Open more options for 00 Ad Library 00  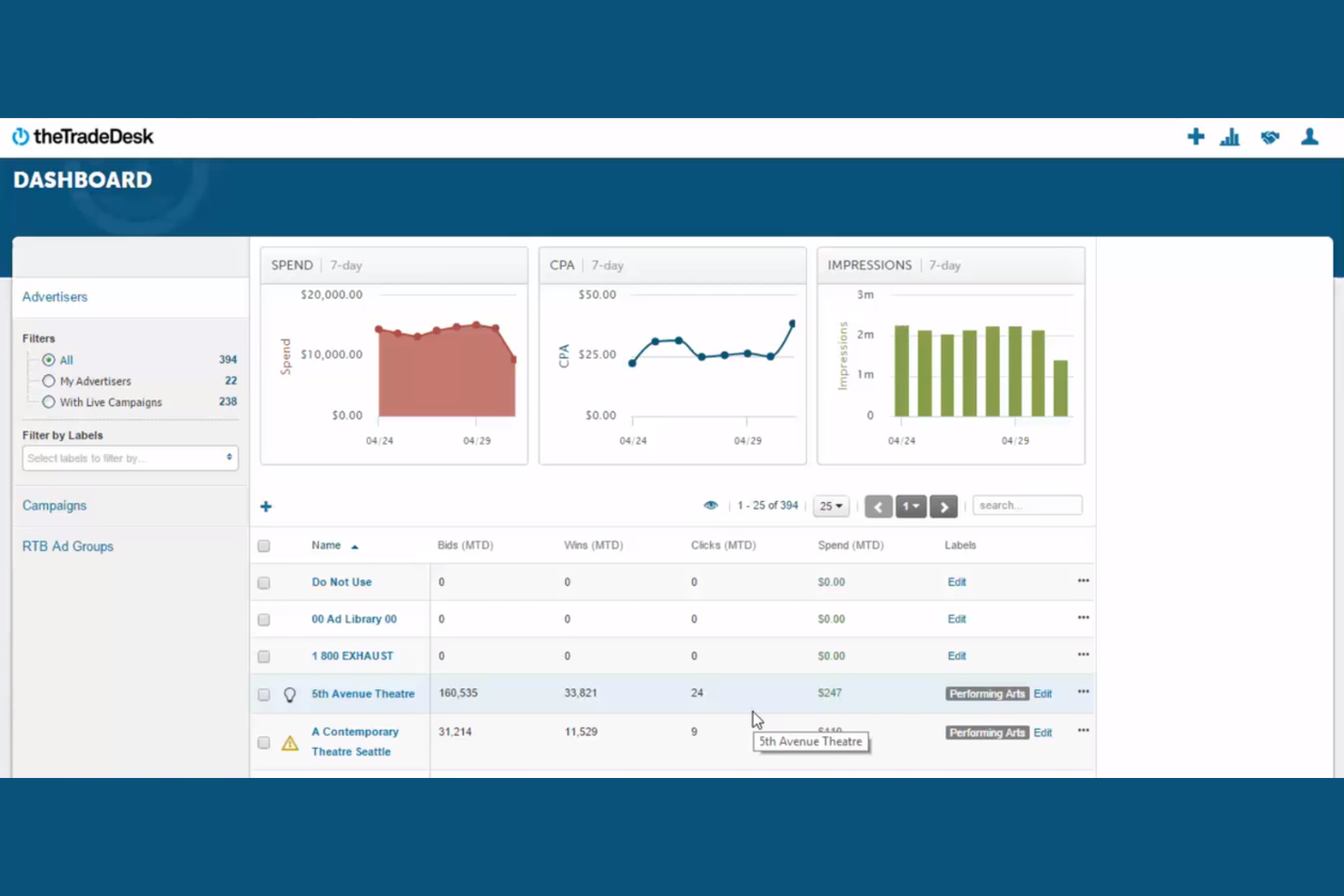[1083, 618]
